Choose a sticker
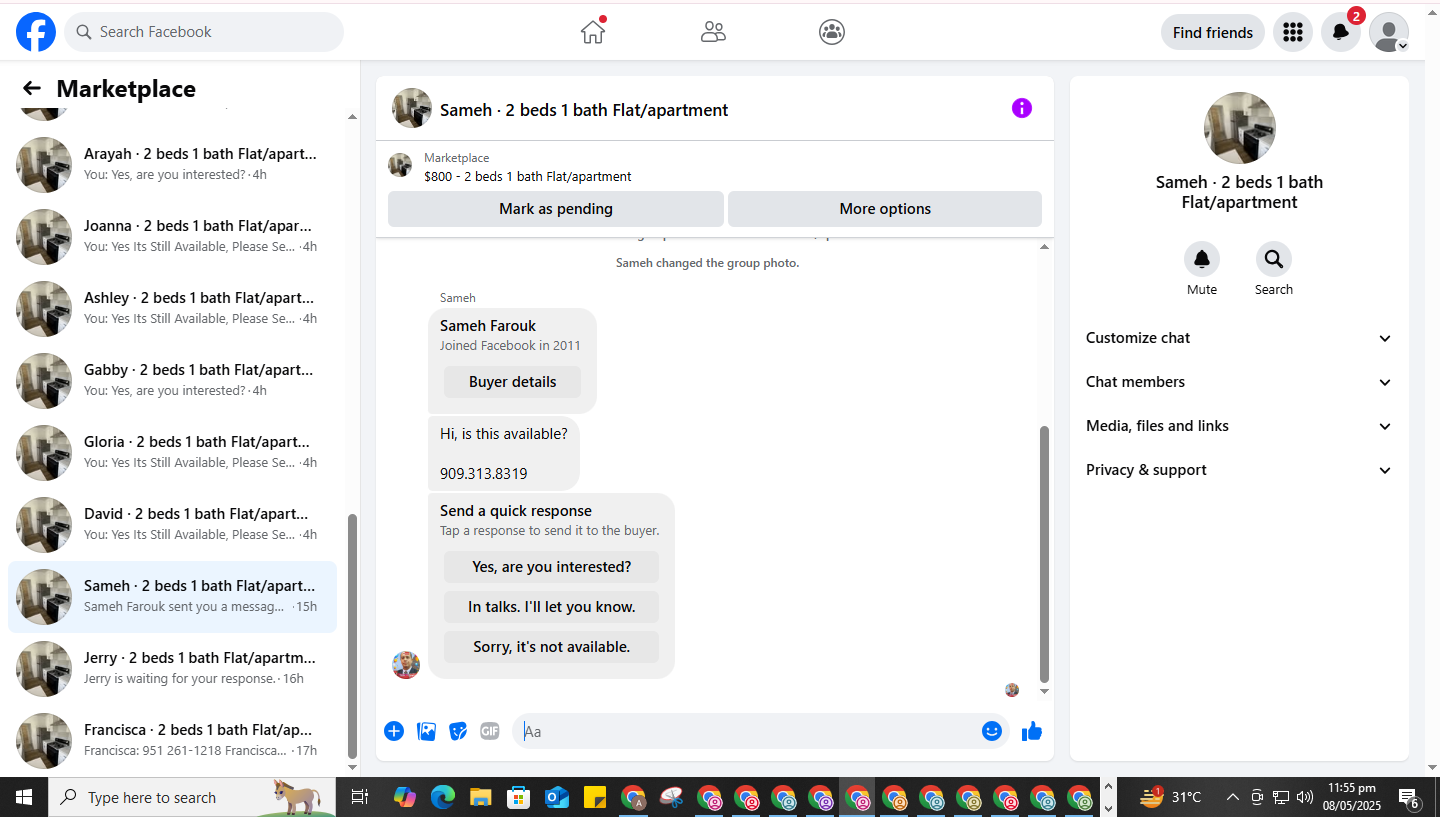The width and height of the screenshot is (1440, 817). 458,731
